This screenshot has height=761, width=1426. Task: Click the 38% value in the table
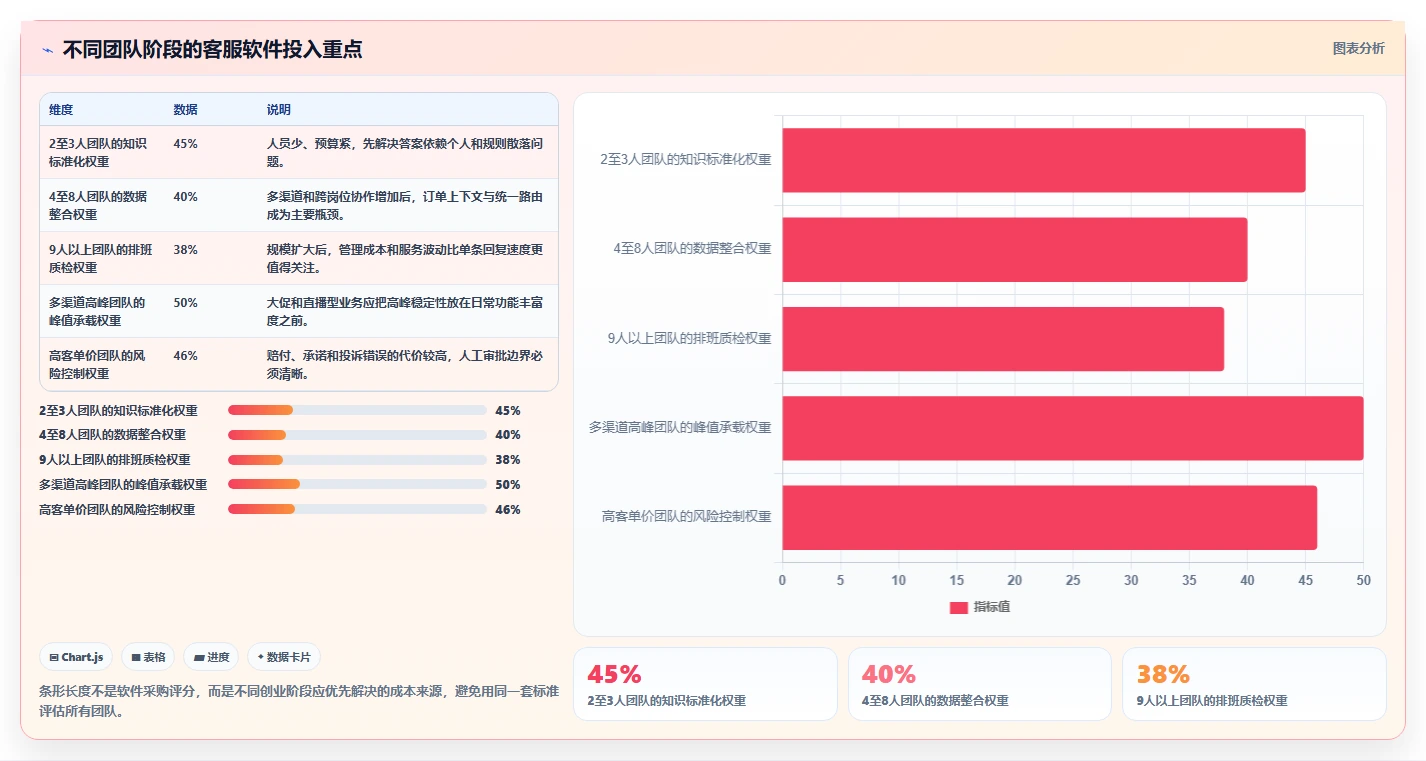click(x=185, y=250)
